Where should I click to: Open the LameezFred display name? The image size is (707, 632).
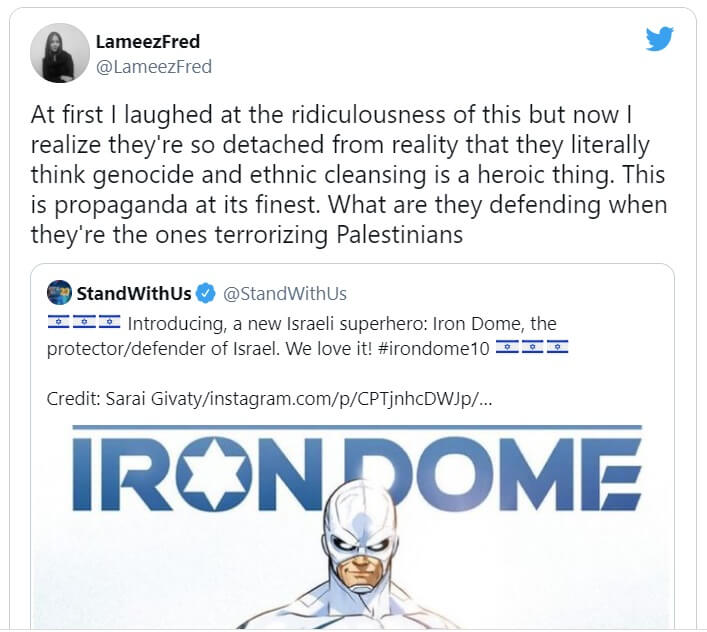[148, 41]
